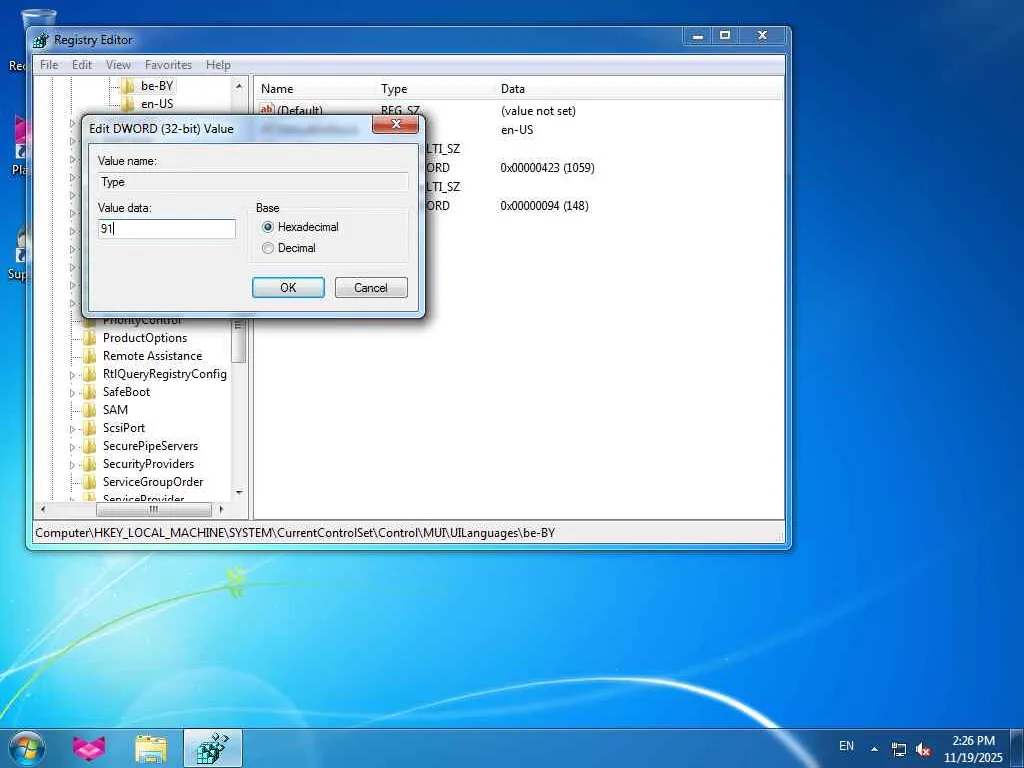Viewport: 1024px width, 768px height.
Task: Click the tree horizontal scroll left arrow
Action: click(44, 509)
